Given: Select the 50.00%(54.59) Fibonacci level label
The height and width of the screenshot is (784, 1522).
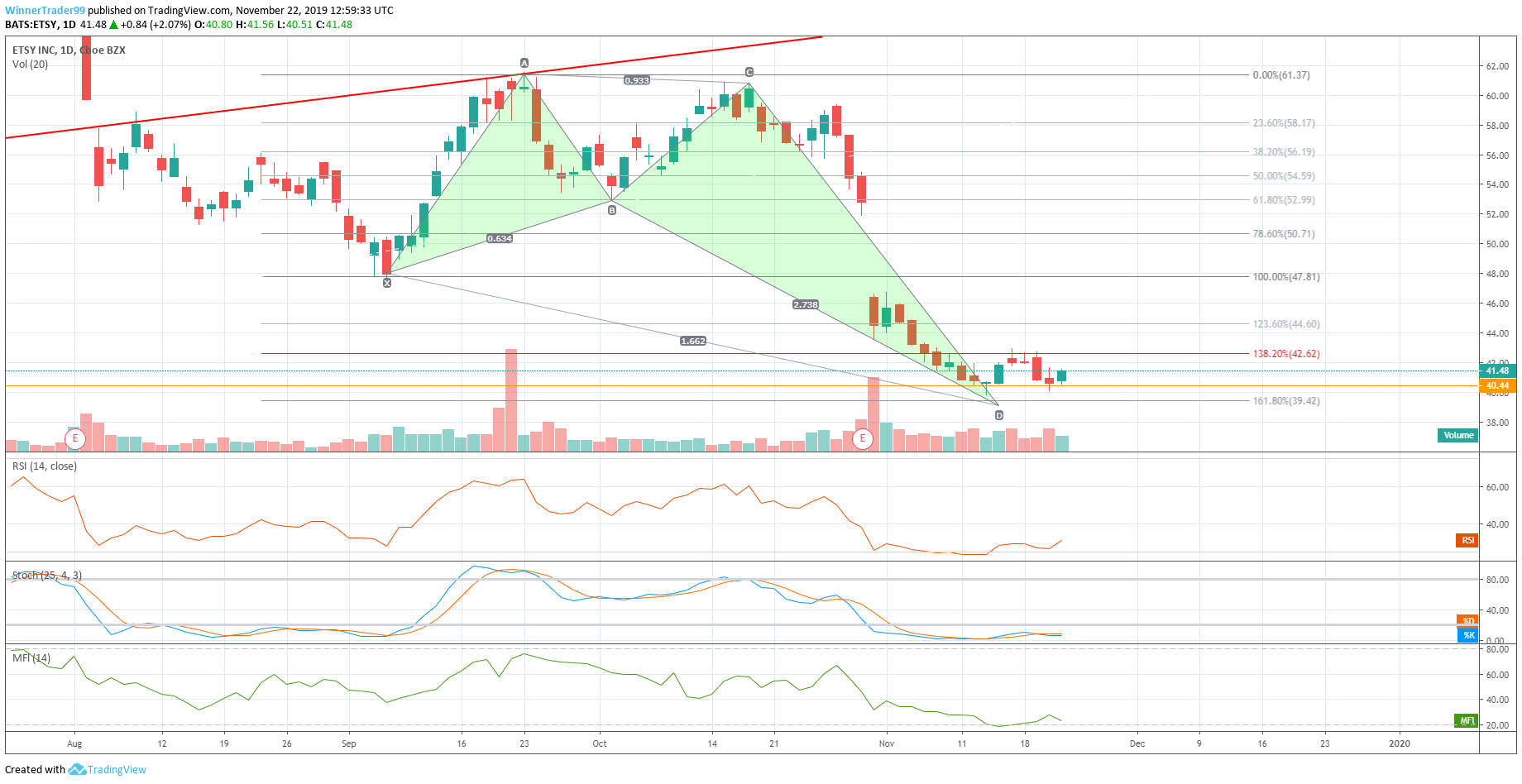Looking at the screenshot, I should click(x=1284, y=176).
